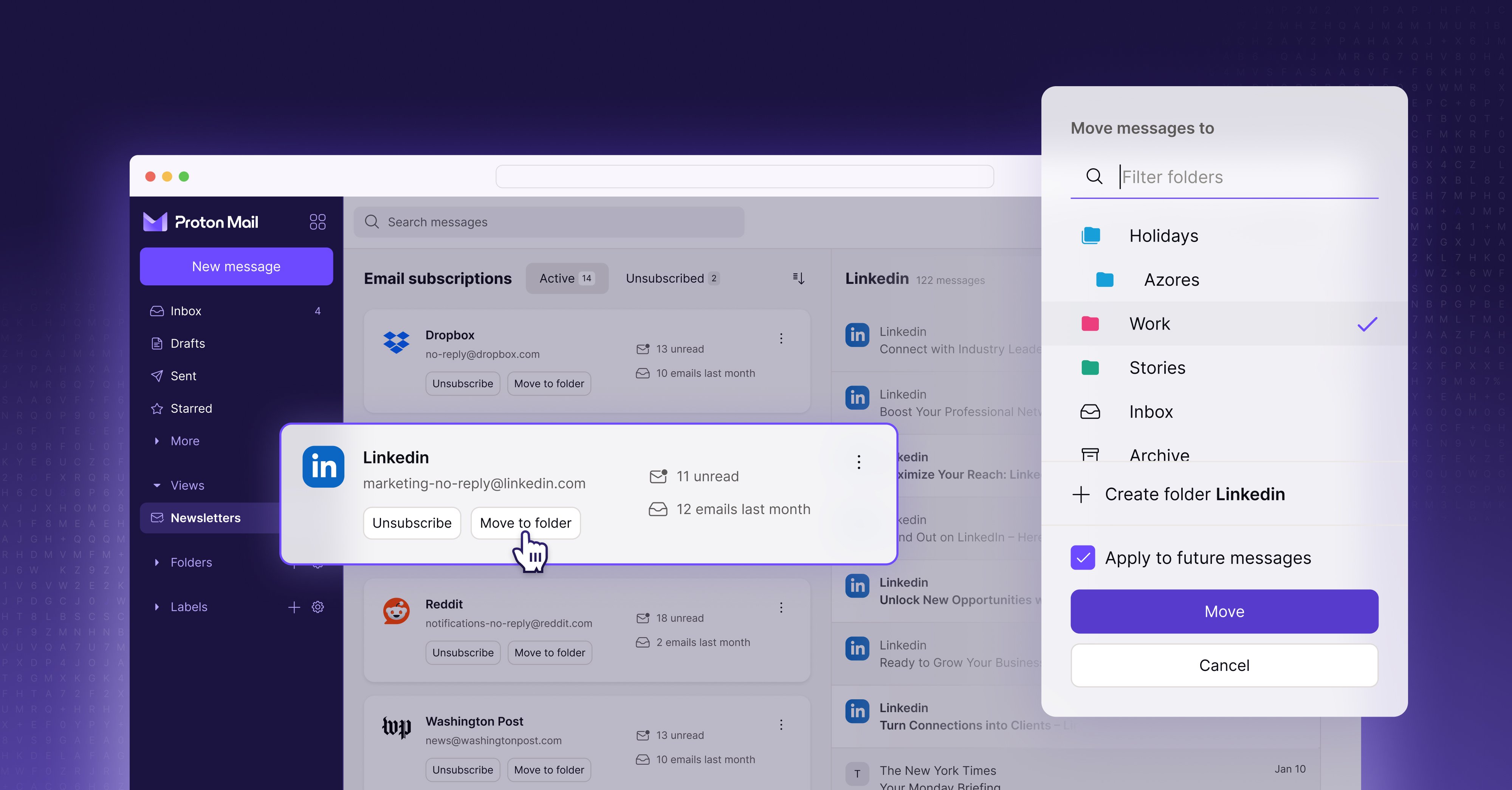This screenshot has width=1512, height=790.
Task: Select the Work folder option
Action: 1149,324
